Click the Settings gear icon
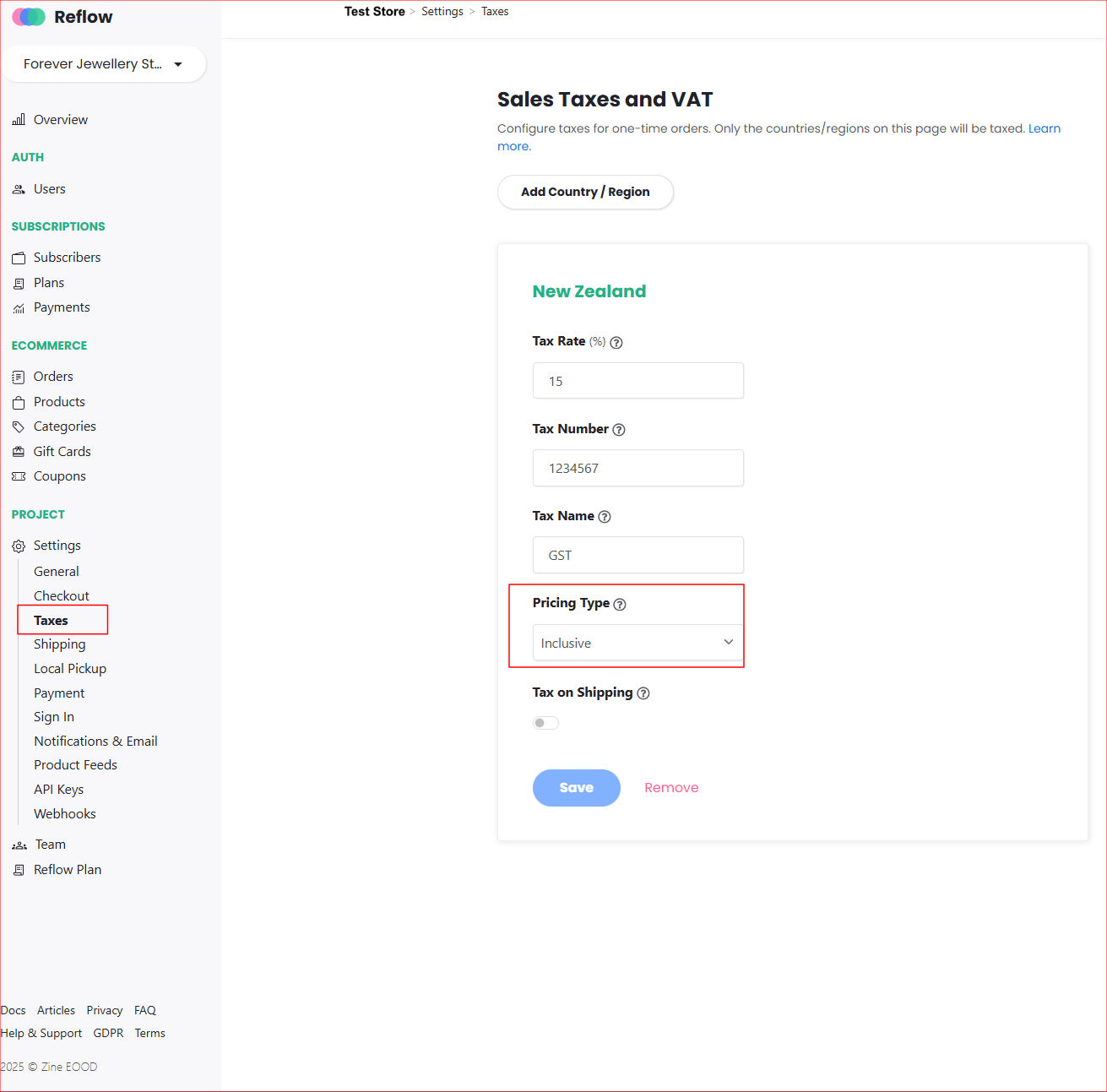This screenshot has width=1107, height=1092. pos(19,546)
